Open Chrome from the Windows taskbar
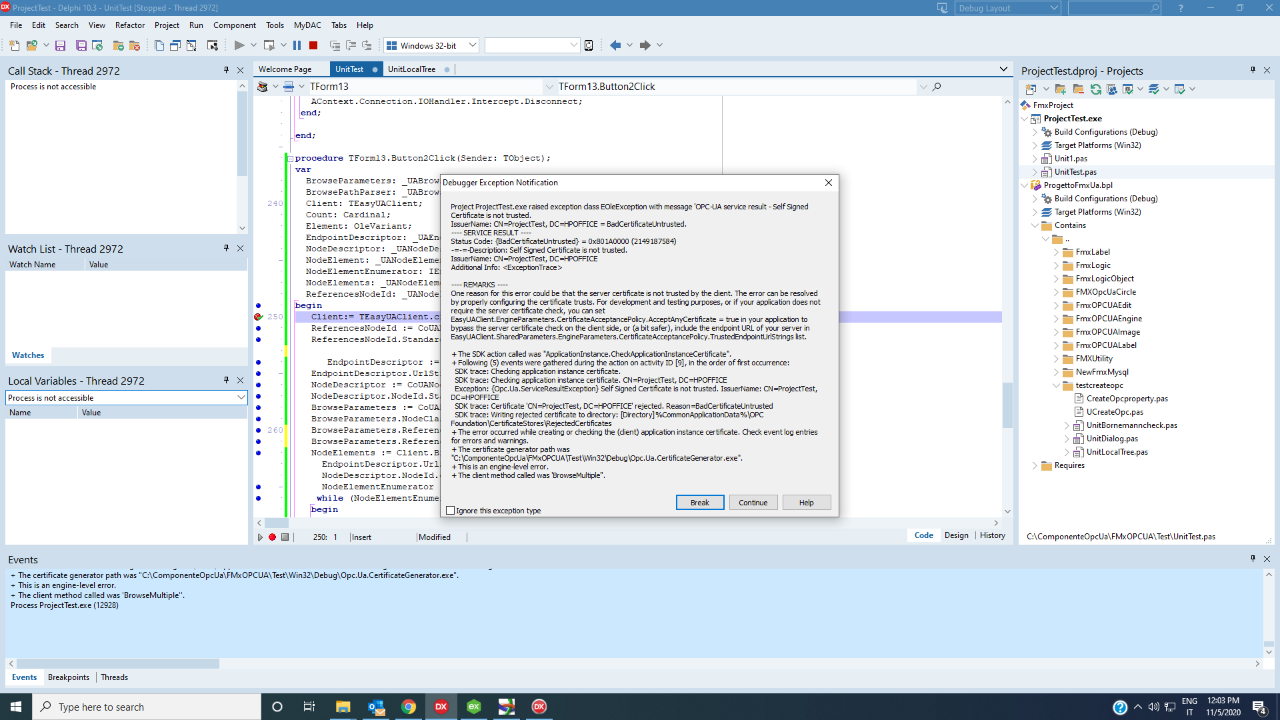1280x720 pixels. point(408,706)
